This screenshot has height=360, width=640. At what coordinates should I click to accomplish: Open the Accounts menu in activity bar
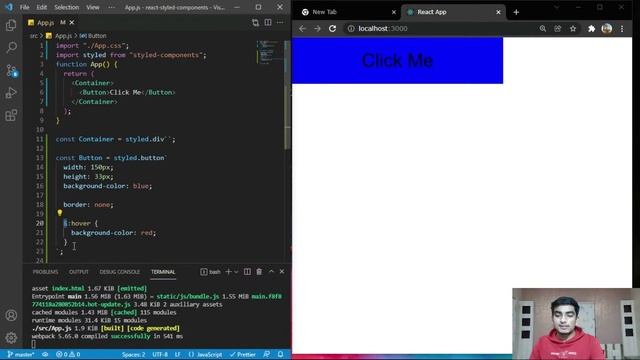click(11, 315)
